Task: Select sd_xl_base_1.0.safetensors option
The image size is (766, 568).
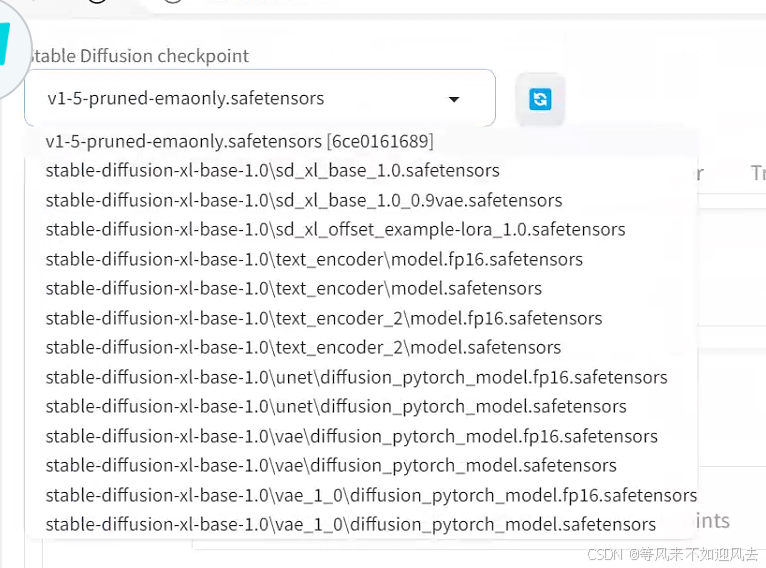Action: 362,171
